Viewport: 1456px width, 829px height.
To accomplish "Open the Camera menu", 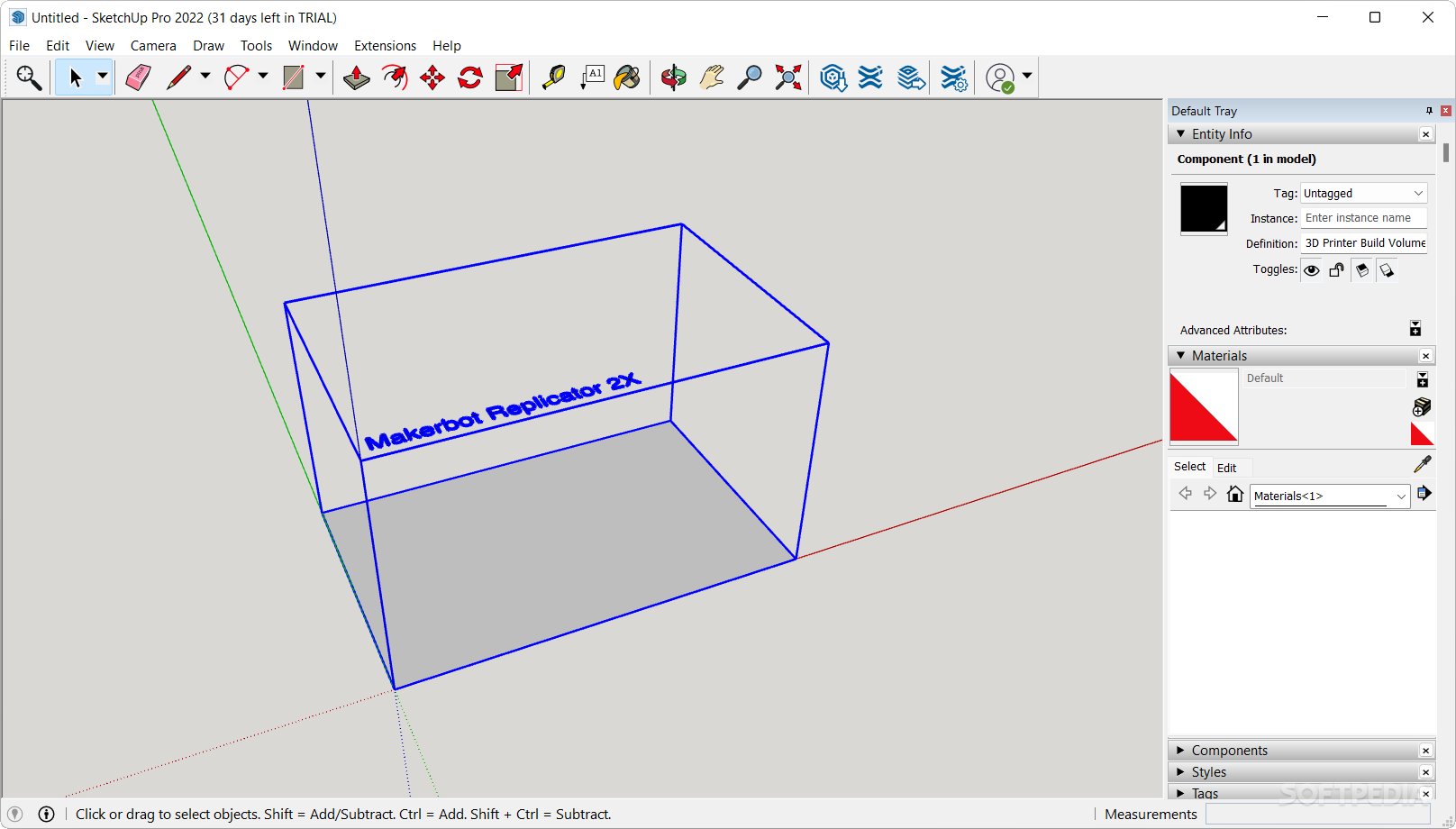I will click(153, 46).
